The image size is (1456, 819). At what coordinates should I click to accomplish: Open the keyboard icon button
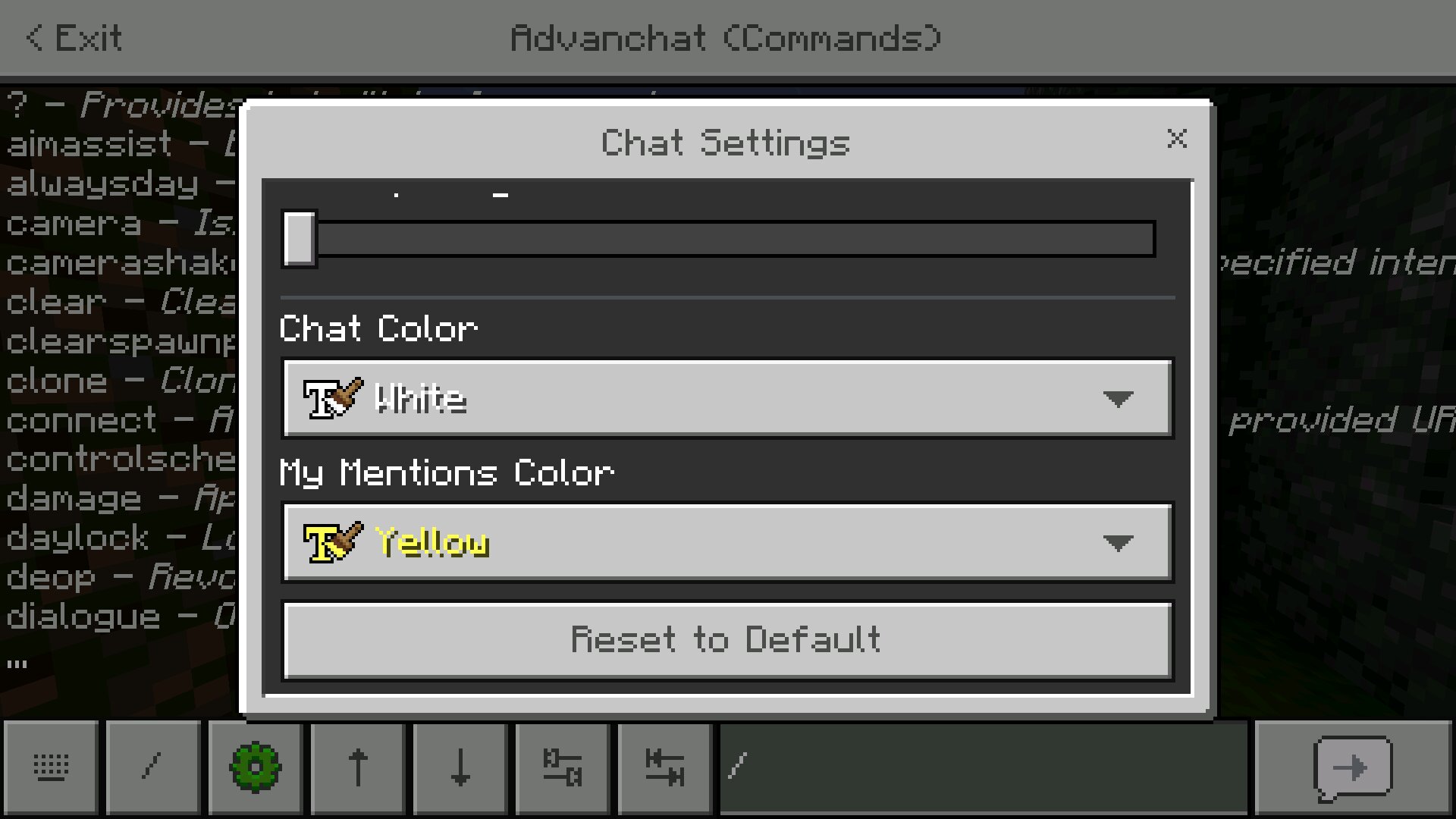point(52,768)
